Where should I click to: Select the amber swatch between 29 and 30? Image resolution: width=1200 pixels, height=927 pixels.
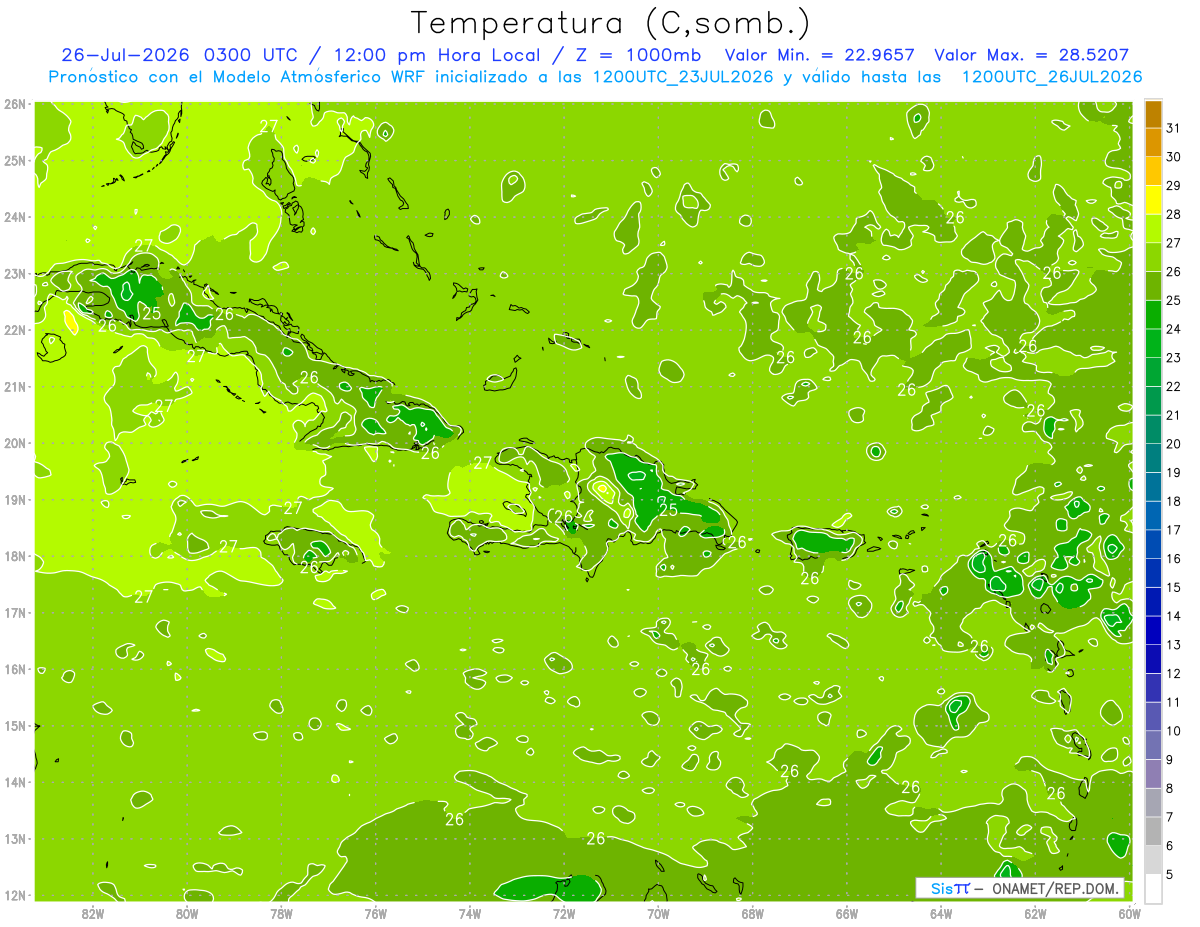[x=1153, y=171]
